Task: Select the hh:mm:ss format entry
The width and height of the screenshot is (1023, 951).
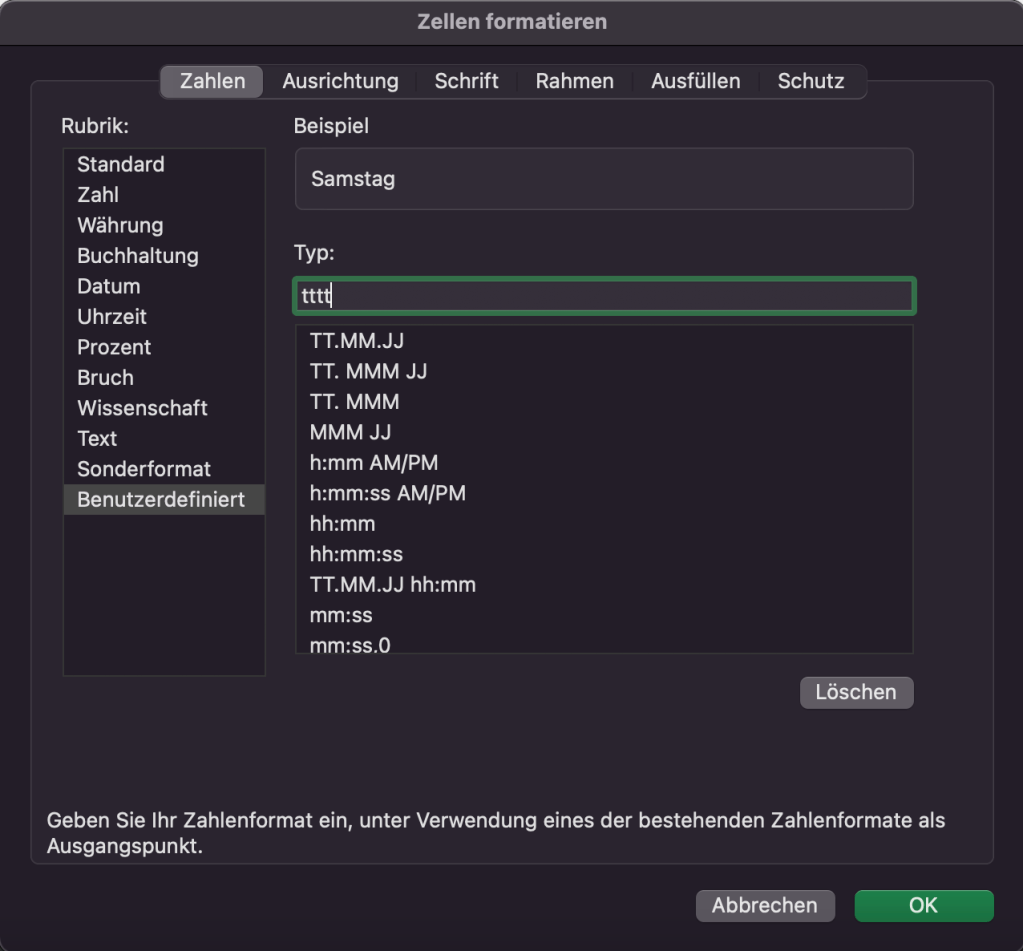Action: click(x=356, y=554)
